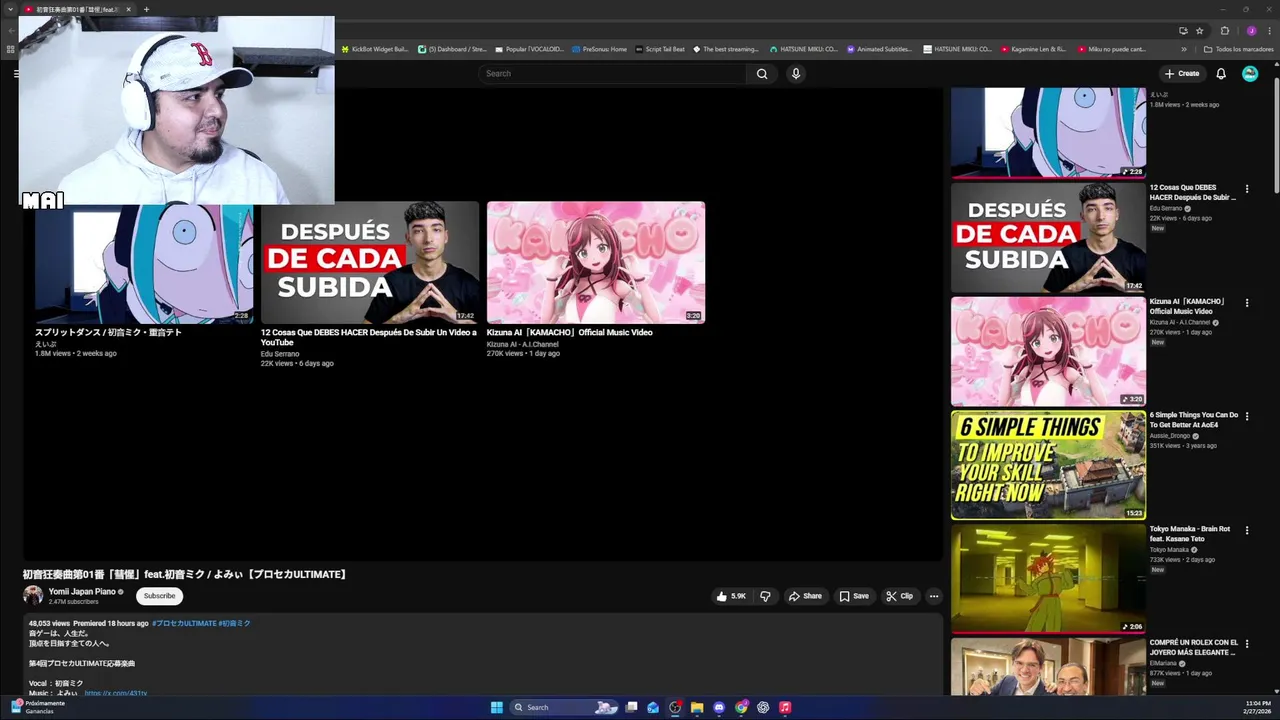This screenshot has width=1280, height=720.
Task: Open taskbar clock showing 11:04 PM
Action: 1257,707
